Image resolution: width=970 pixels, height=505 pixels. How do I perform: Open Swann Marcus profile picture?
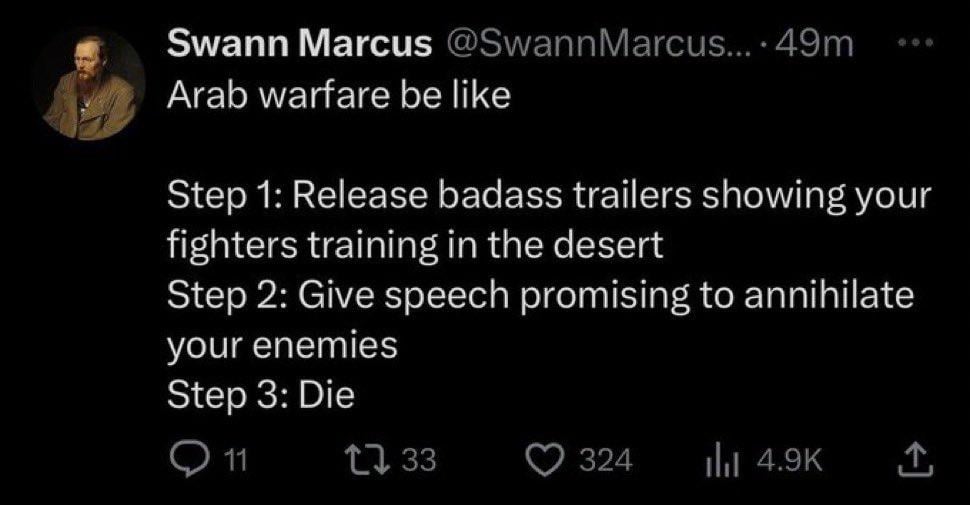click(91, 85)
